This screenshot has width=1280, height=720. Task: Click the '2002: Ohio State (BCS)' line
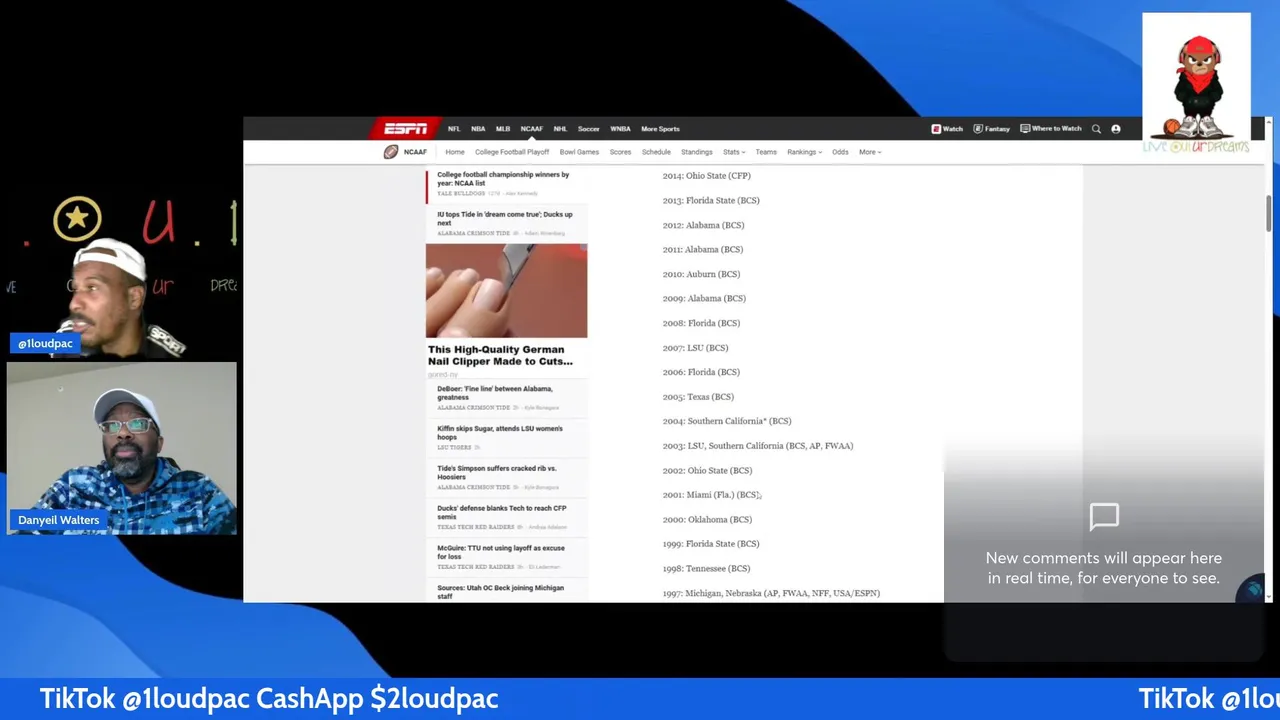(x=707, y=470)
